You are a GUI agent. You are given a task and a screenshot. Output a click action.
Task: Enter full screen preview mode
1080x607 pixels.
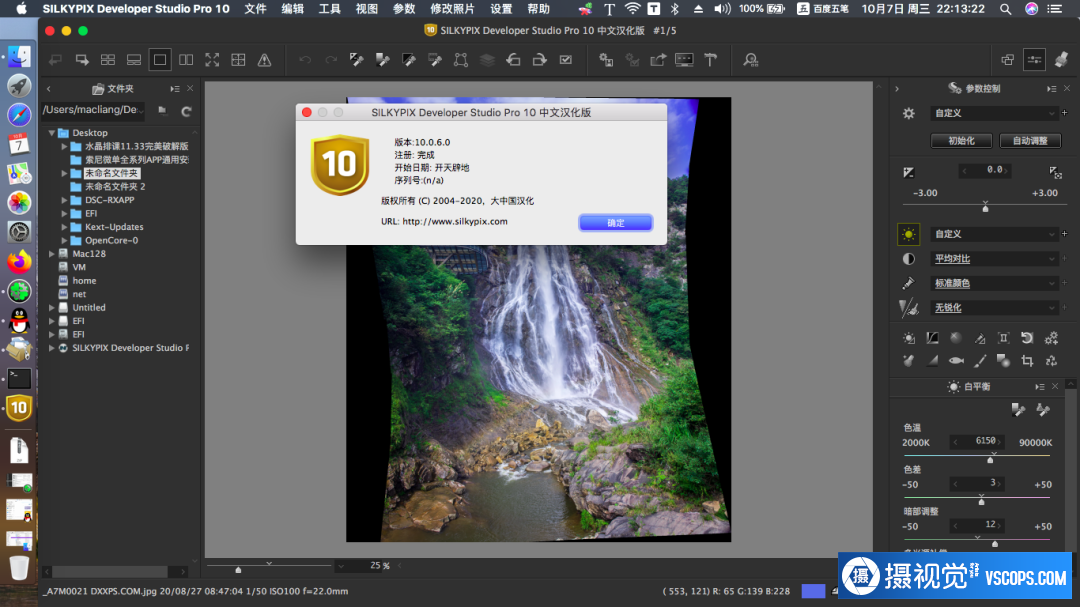tap(212, 60)
